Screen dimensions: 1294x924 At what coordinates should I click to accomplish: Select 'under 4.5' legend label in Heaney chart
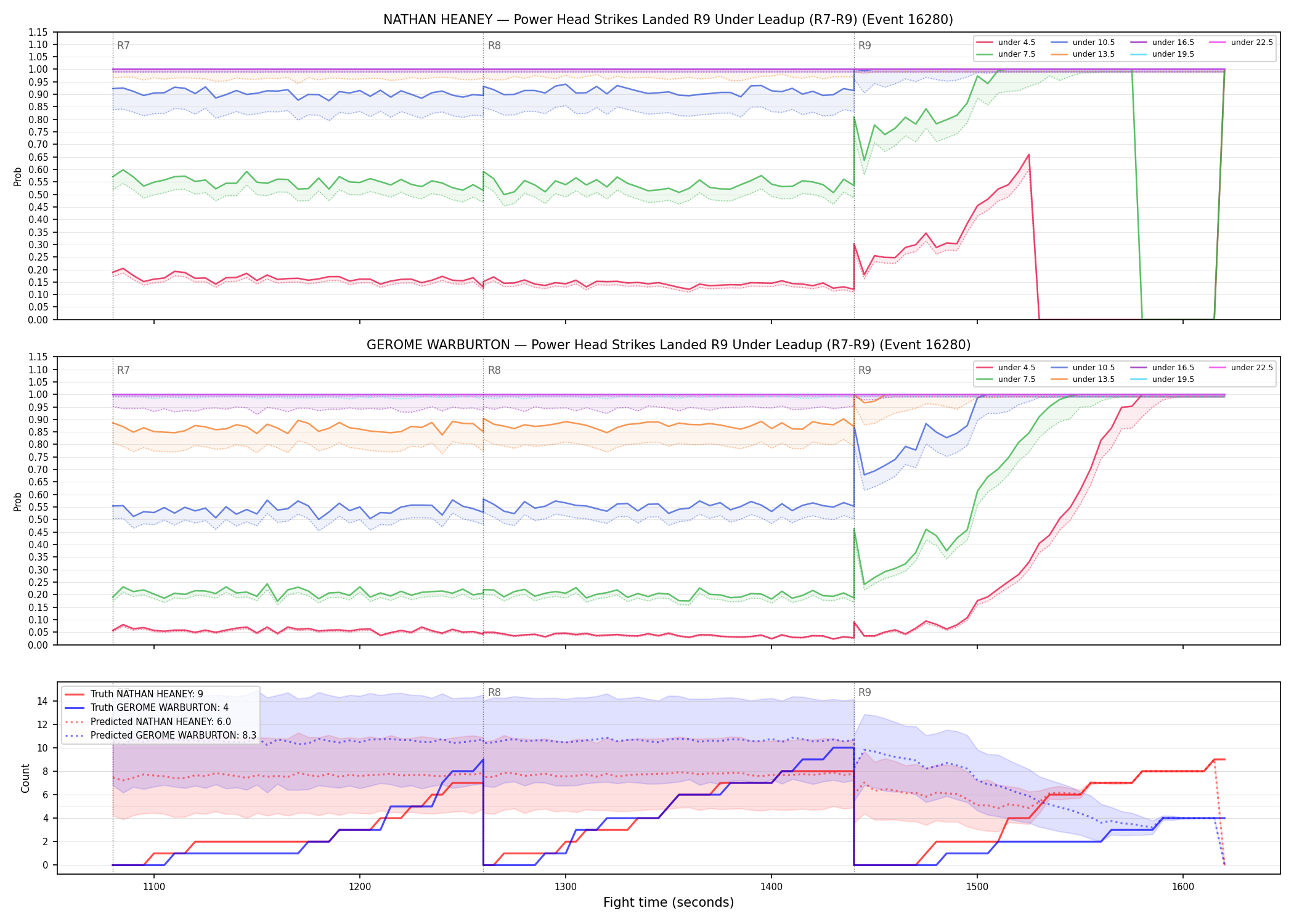point(1016,43)
